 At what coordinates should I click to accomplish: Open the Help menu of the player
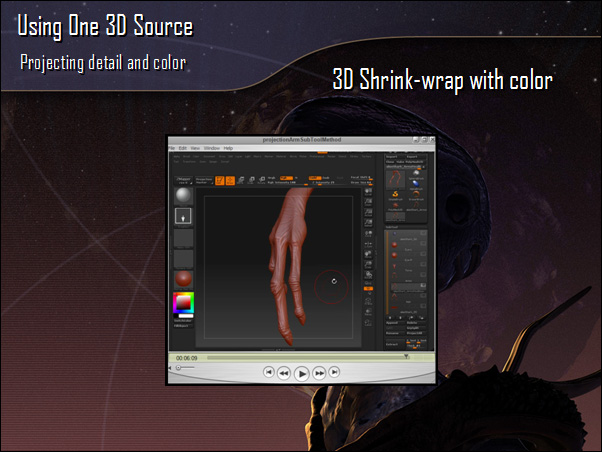(x=228, y=148)
